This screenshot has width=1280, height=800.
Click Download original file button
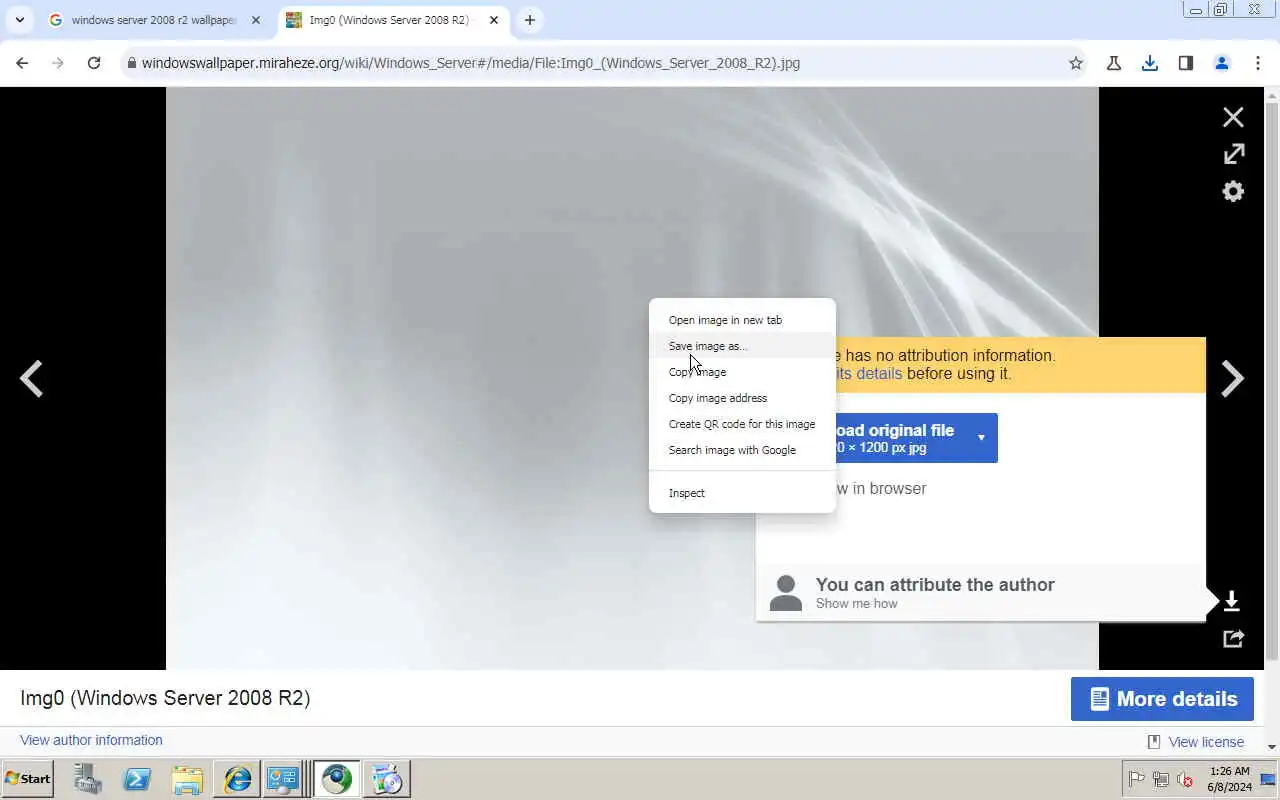[x=900, y=438]
